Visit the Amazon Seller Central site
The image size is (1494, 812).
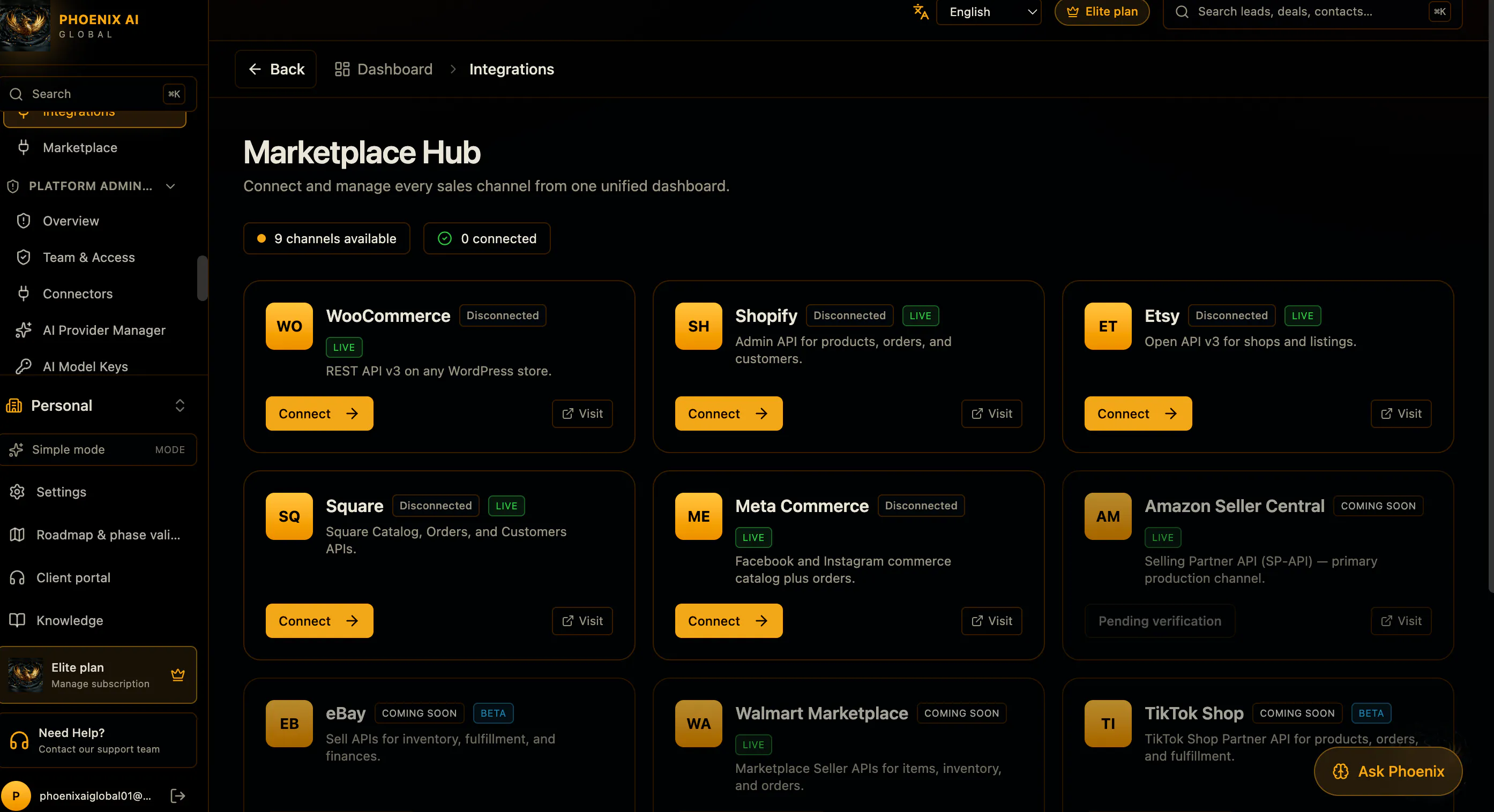[x=1401, y=621]
